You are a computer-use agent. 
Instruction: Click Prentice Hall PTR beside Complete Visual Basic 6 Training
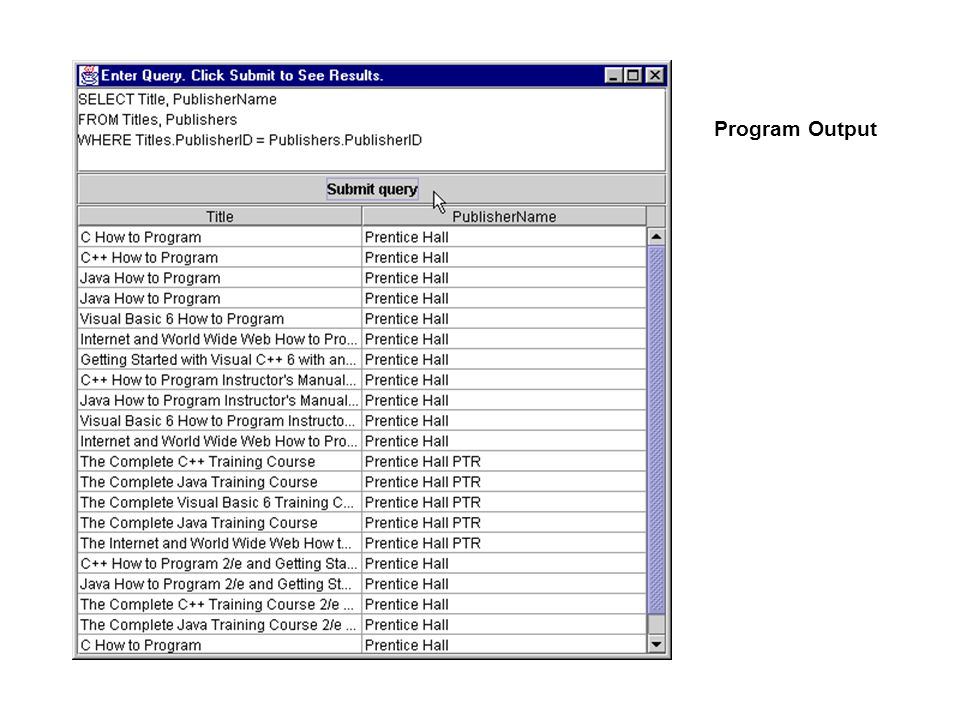point(504,503)
